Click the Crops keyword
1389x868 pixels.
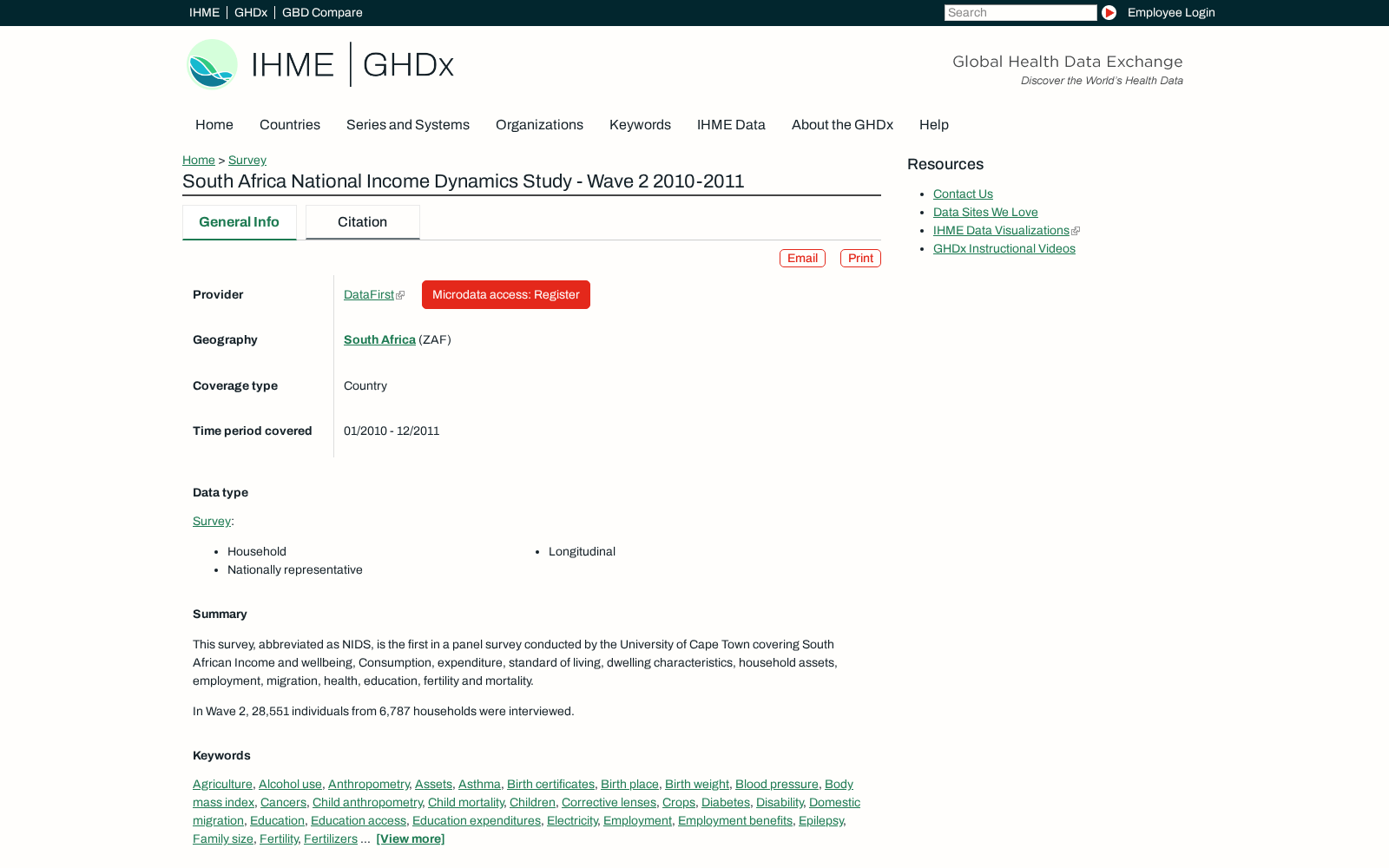(679, 803)
